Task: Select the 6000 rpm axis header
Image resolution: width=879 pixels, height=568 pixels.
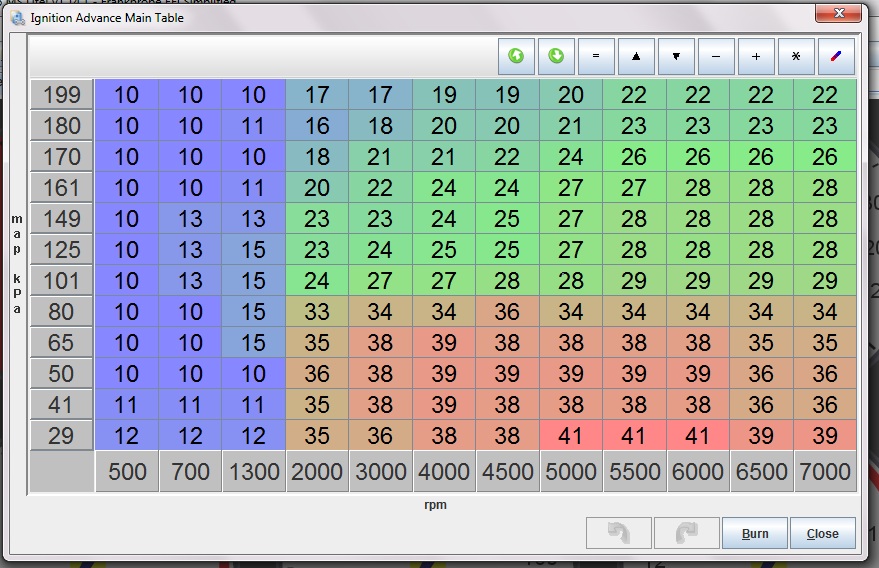Action: pos(698,472)
